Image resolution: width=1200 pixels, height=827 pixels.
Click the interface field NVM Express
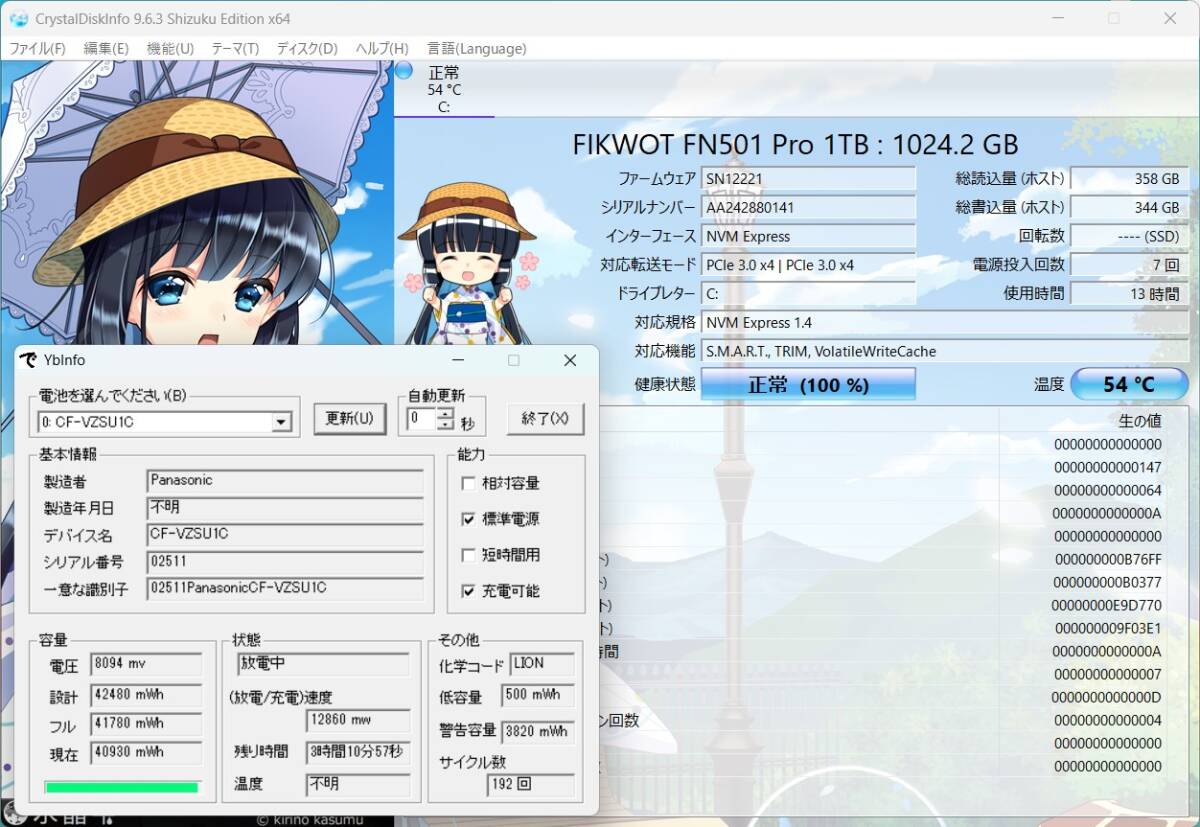click(808, 237)
